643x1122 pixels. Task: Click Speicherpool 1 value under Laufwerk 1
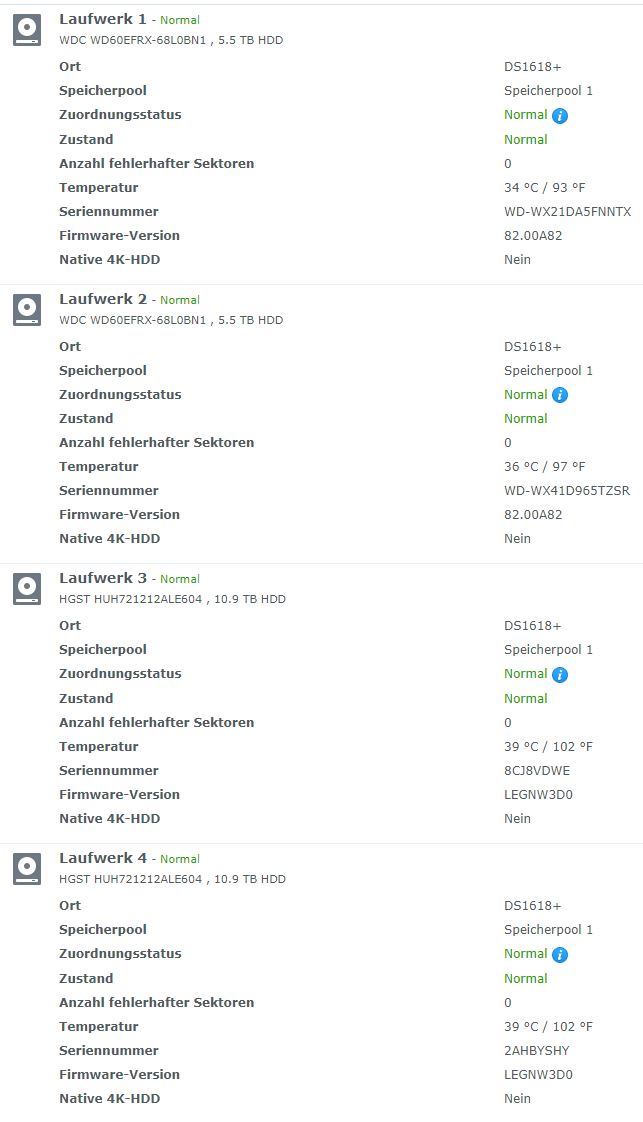click(548, 91)
